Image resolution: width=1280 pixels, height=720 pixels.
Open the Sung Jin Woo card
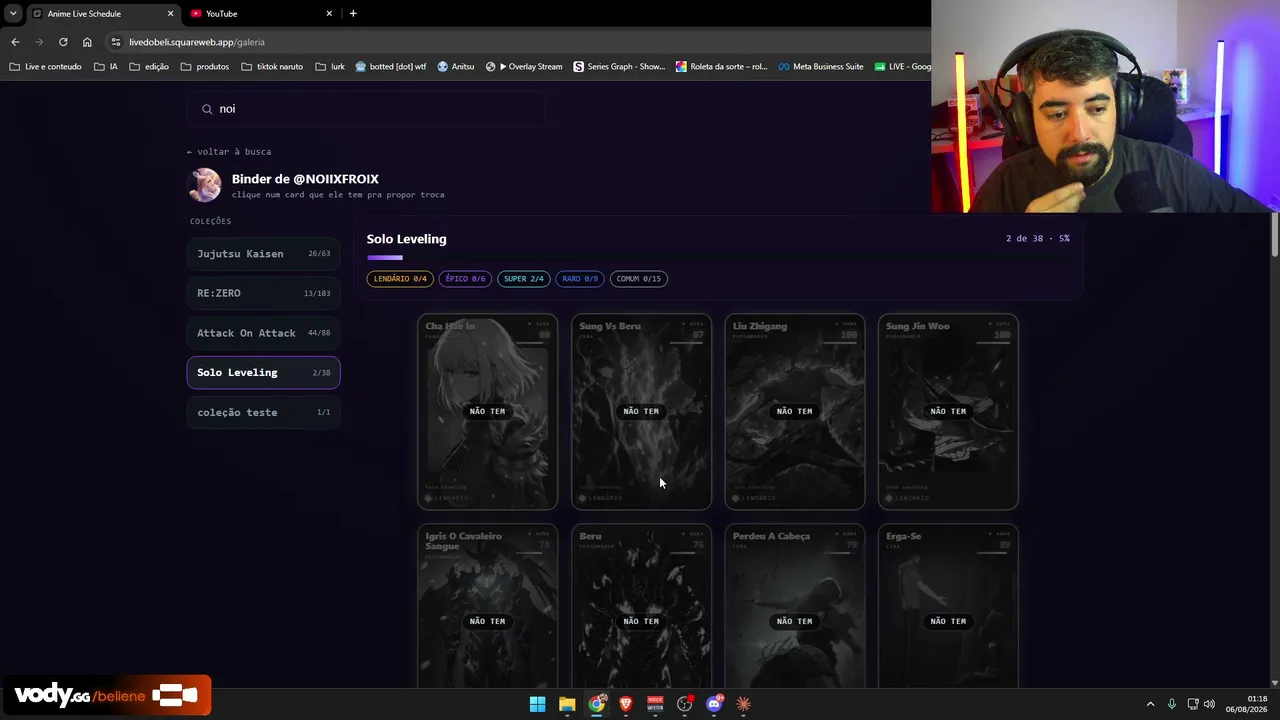point(948,412)
